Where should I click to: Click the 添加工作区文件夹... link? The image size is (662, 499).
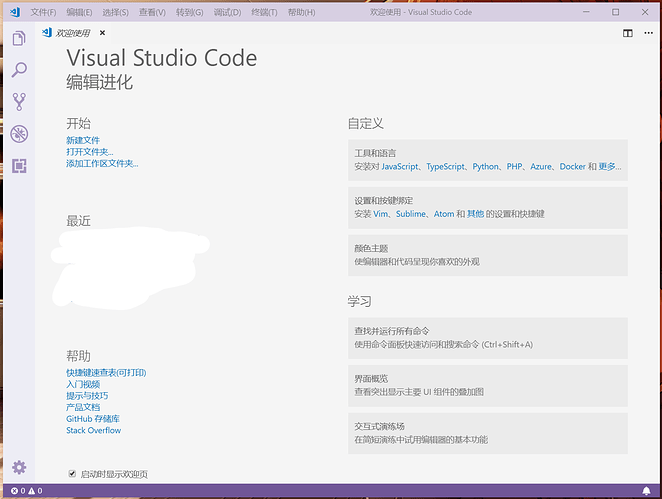tap(102, 163)
